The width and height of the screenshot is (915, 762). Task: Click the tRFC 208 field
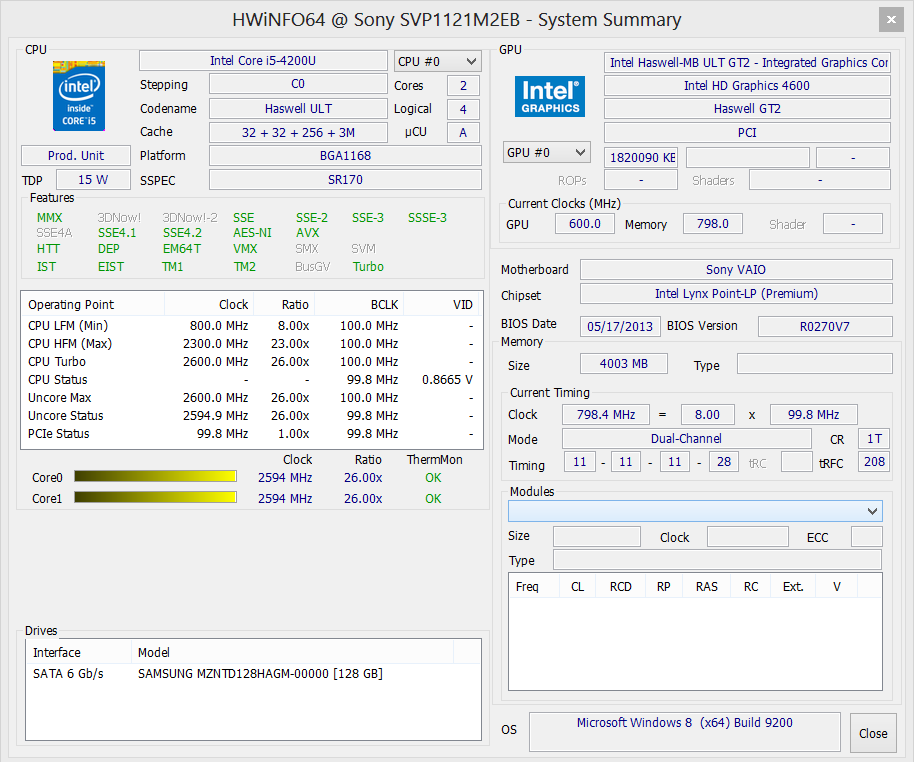coord(874,462)
